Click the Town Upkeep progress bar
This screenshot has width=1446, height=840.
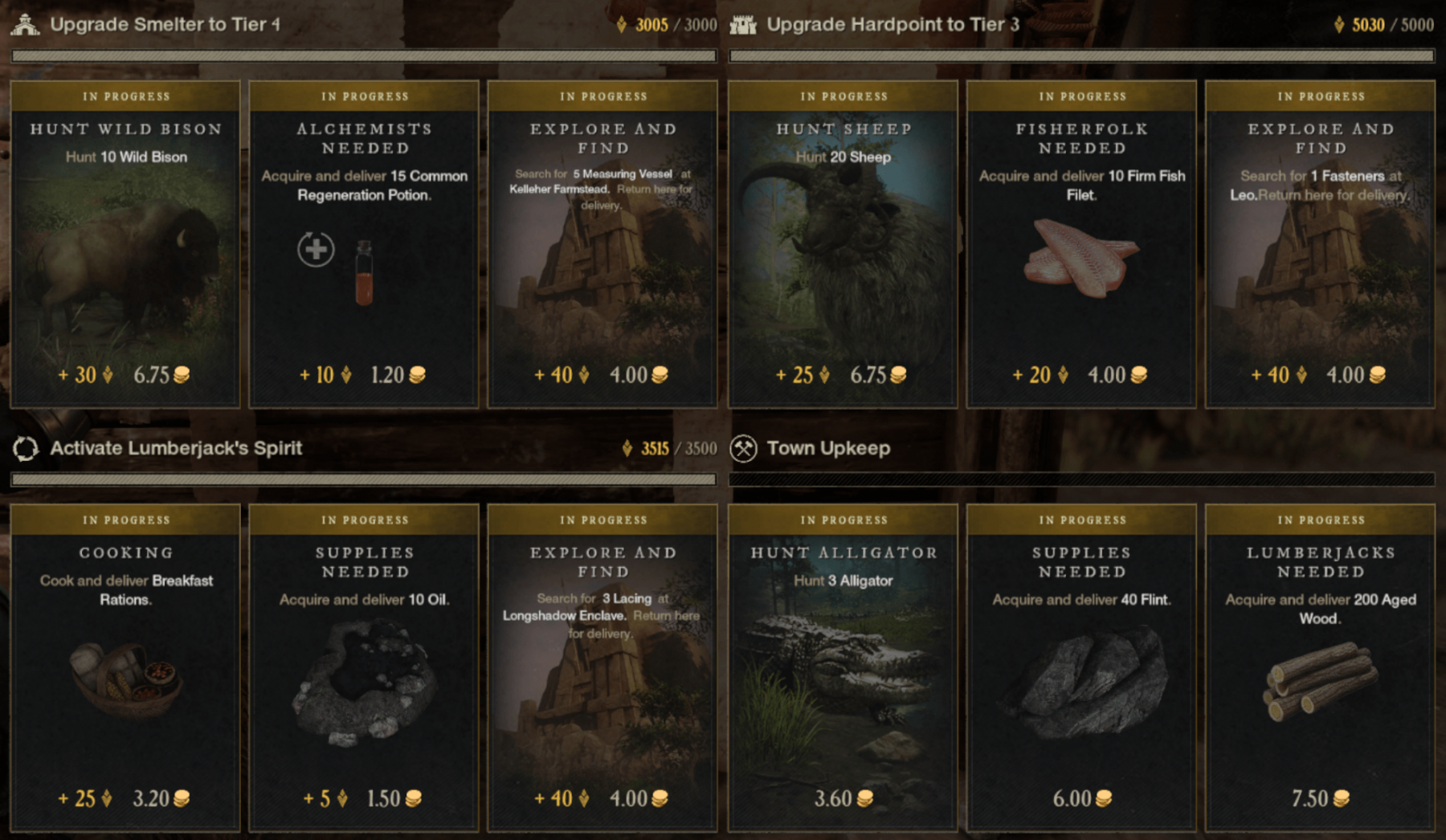point(1081,479)
